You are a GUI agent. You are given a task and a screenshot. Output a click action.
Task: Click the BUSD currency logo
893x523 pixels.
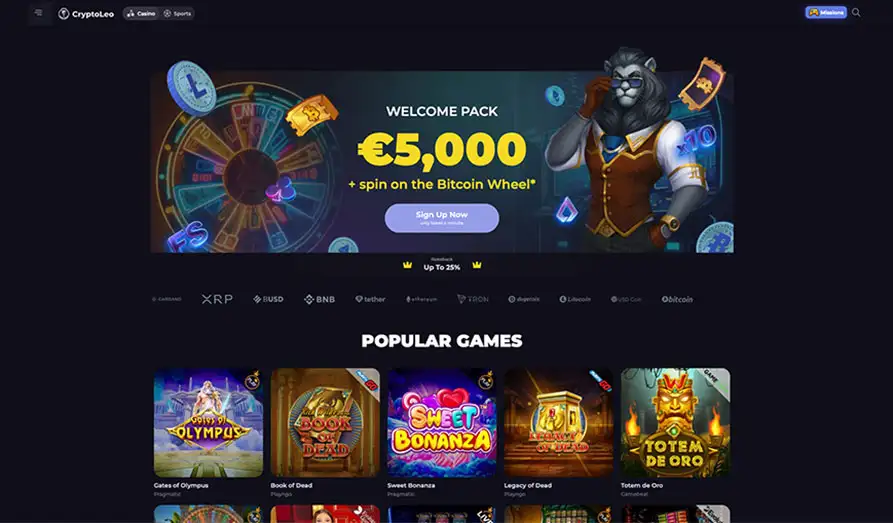pyautogui.click(x=268, y=299)
